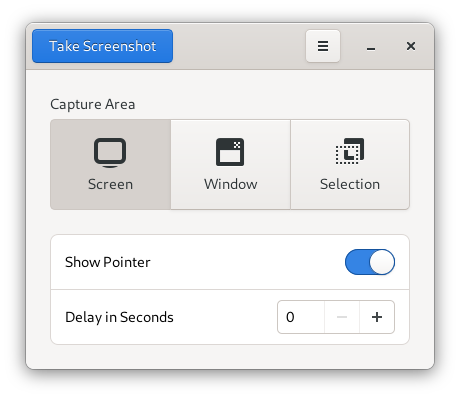This screenshot has width=460, height=398.
Task: Click the Delay in Seconds label
Action: point(119,317)
